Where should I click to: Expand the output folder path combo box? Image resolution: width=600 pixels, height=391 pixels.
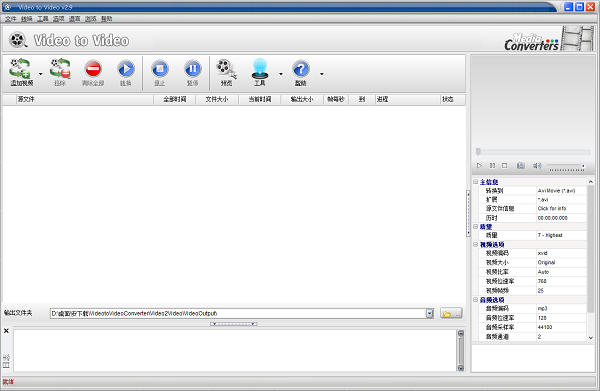[x=430, y=313]
